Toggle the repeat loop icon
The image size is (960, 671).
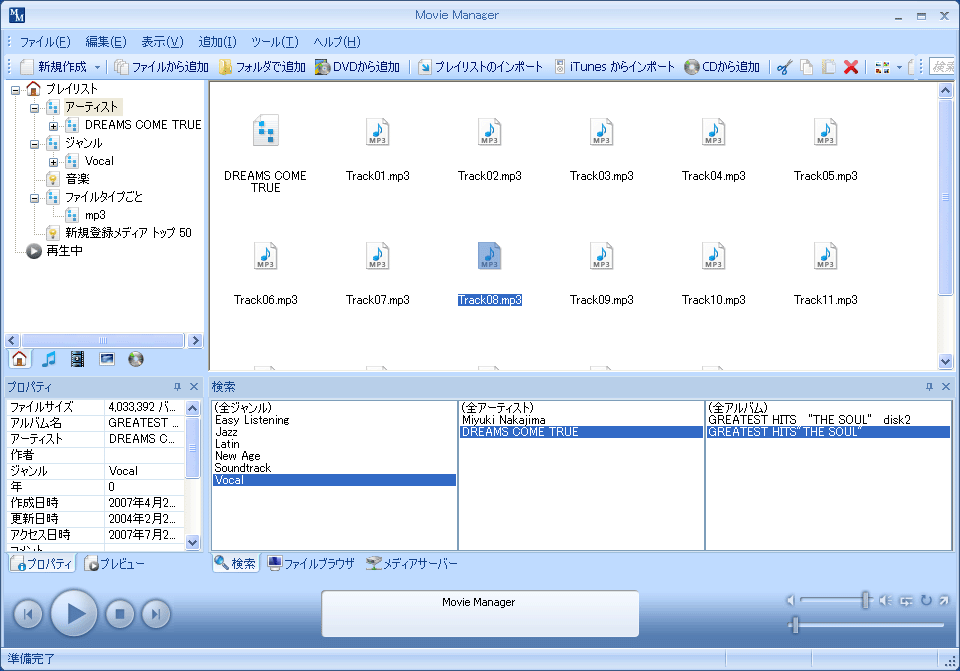(x=926, y=601)
